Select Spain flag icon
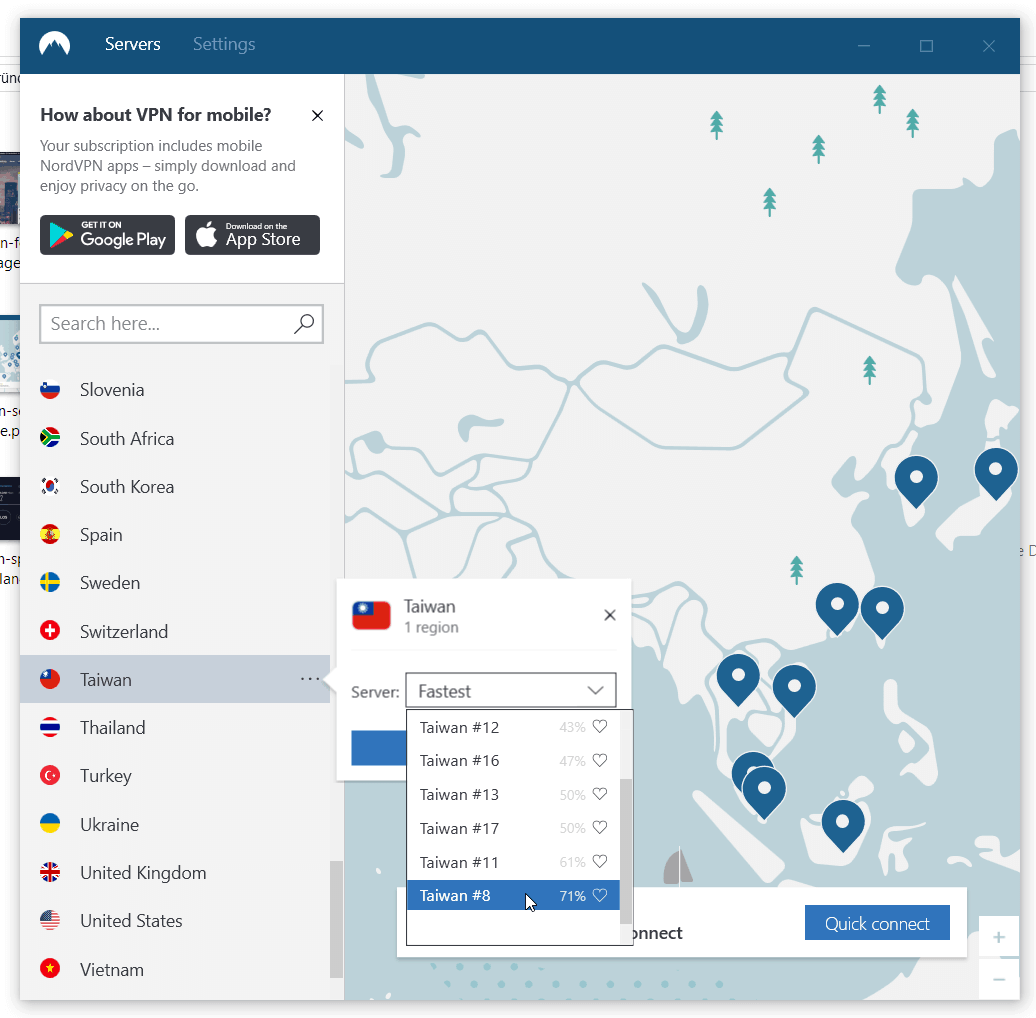 pyautogui.click(x=50, y=534)
